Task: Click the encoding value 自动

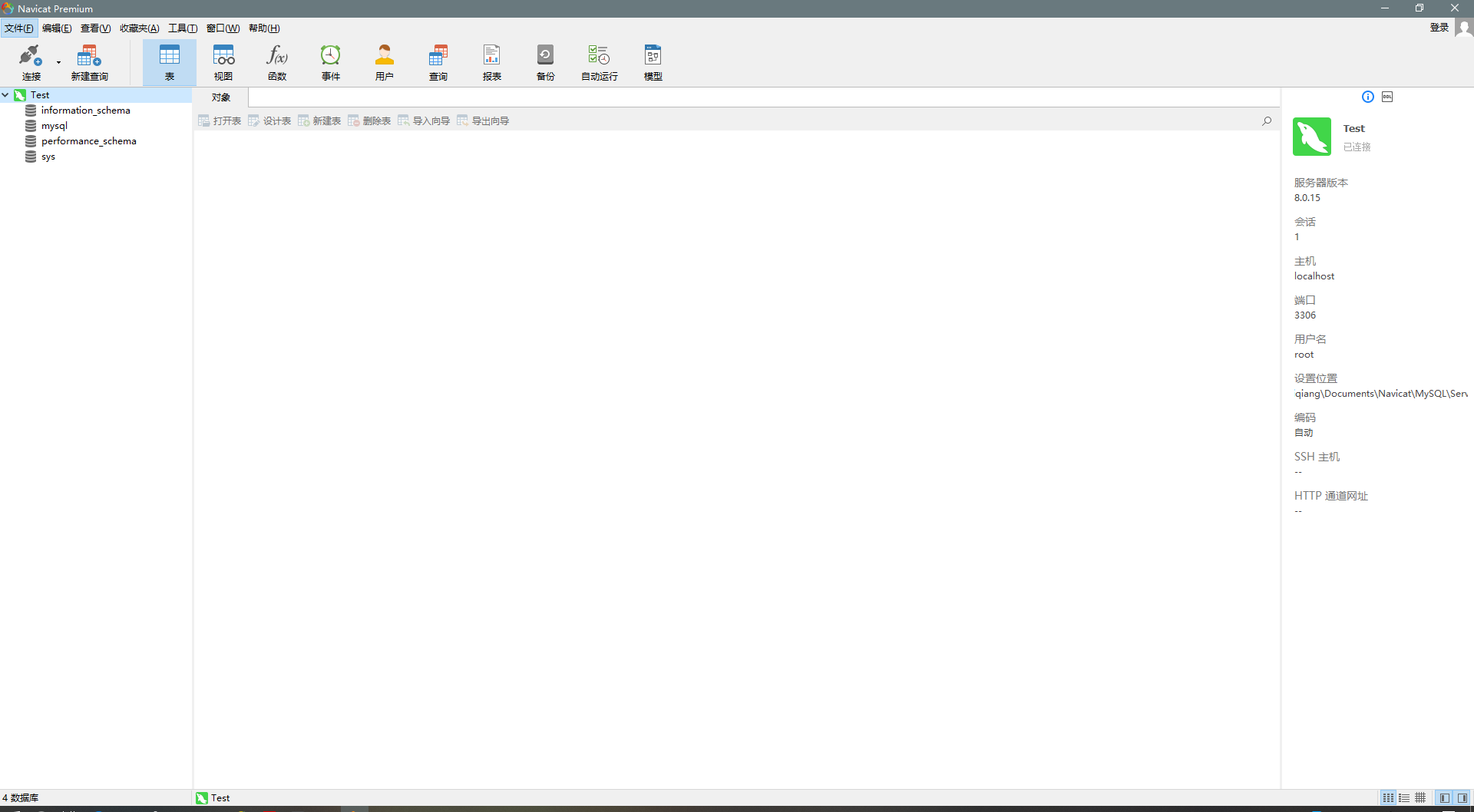Action: click(x=1304, y=433)
